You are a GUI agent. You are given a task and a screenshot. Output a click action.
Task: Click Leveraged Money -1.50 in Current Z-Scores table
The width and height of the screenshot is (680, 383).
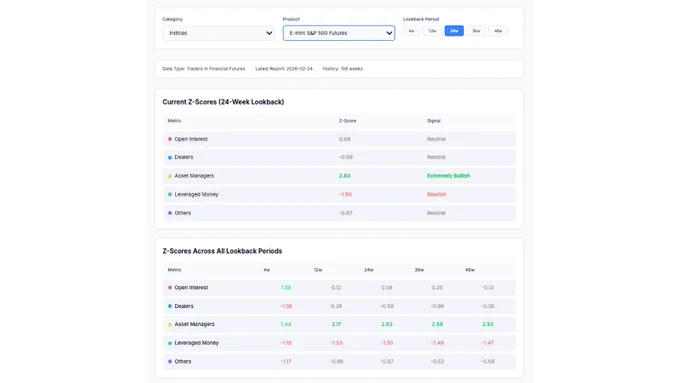pos(345,194)
